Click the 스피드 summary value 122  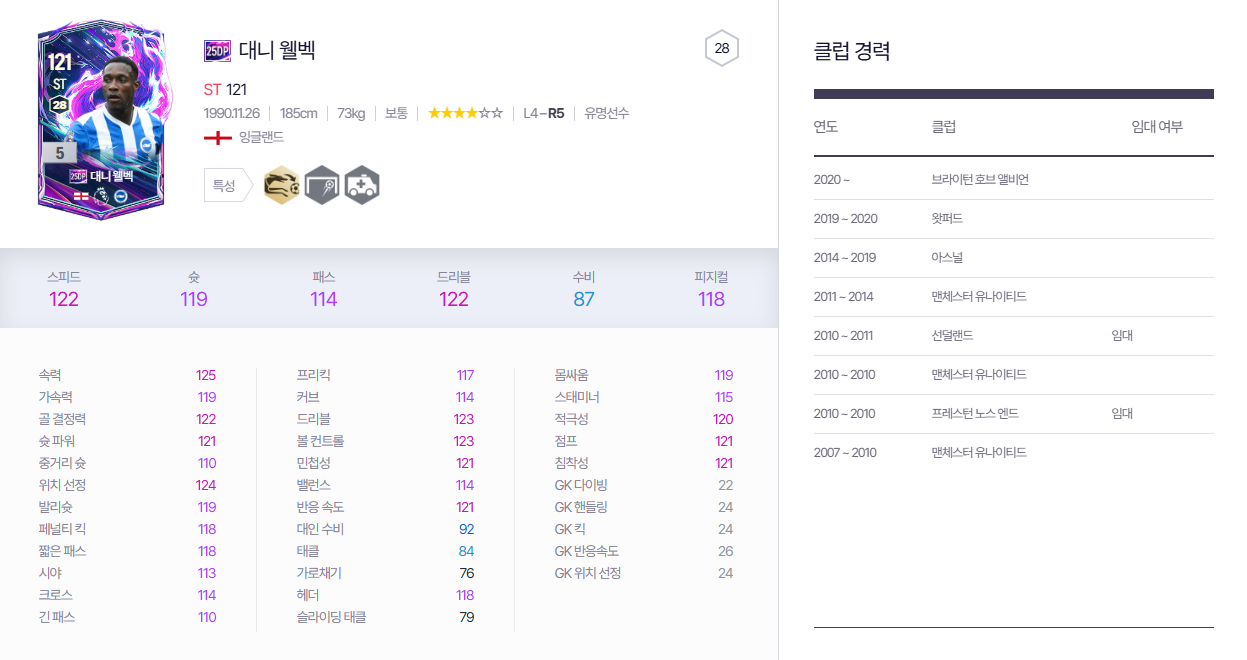(x=64, y=299)
